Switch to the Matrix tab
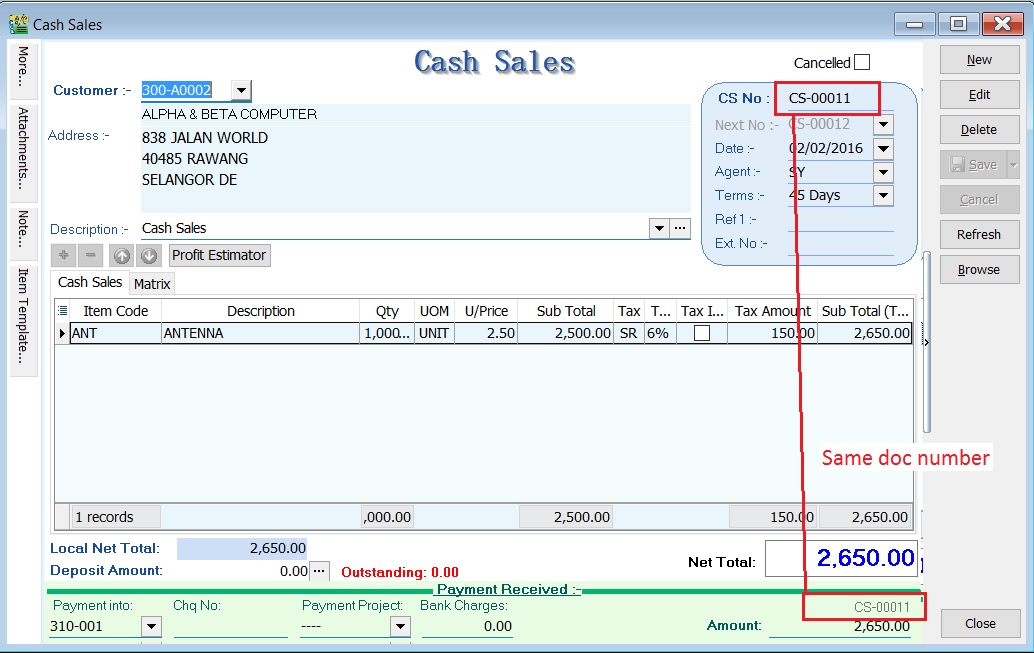 [x=151, y=283]
